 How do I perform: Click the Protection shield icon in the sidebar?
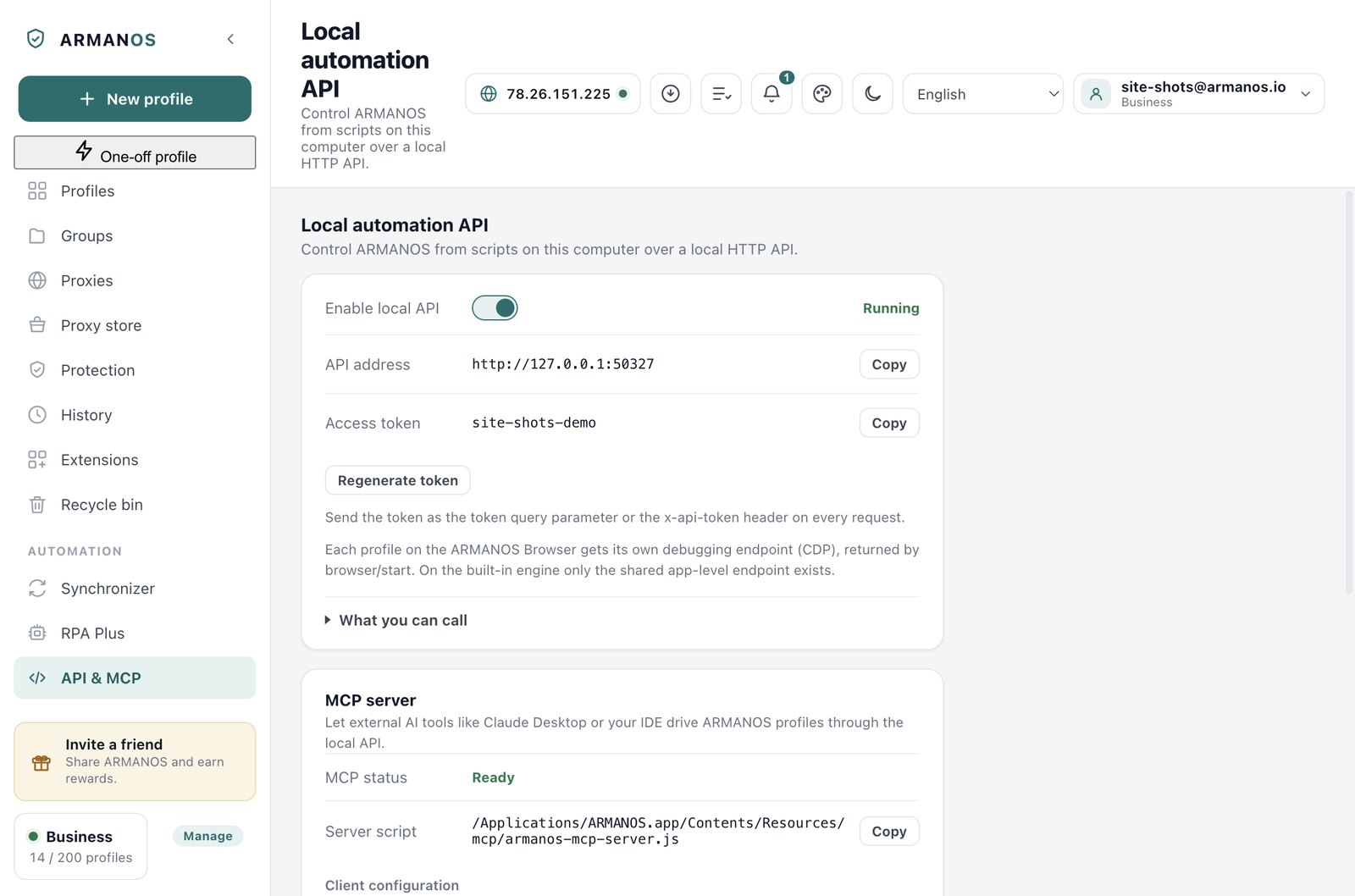click(37, 370)
